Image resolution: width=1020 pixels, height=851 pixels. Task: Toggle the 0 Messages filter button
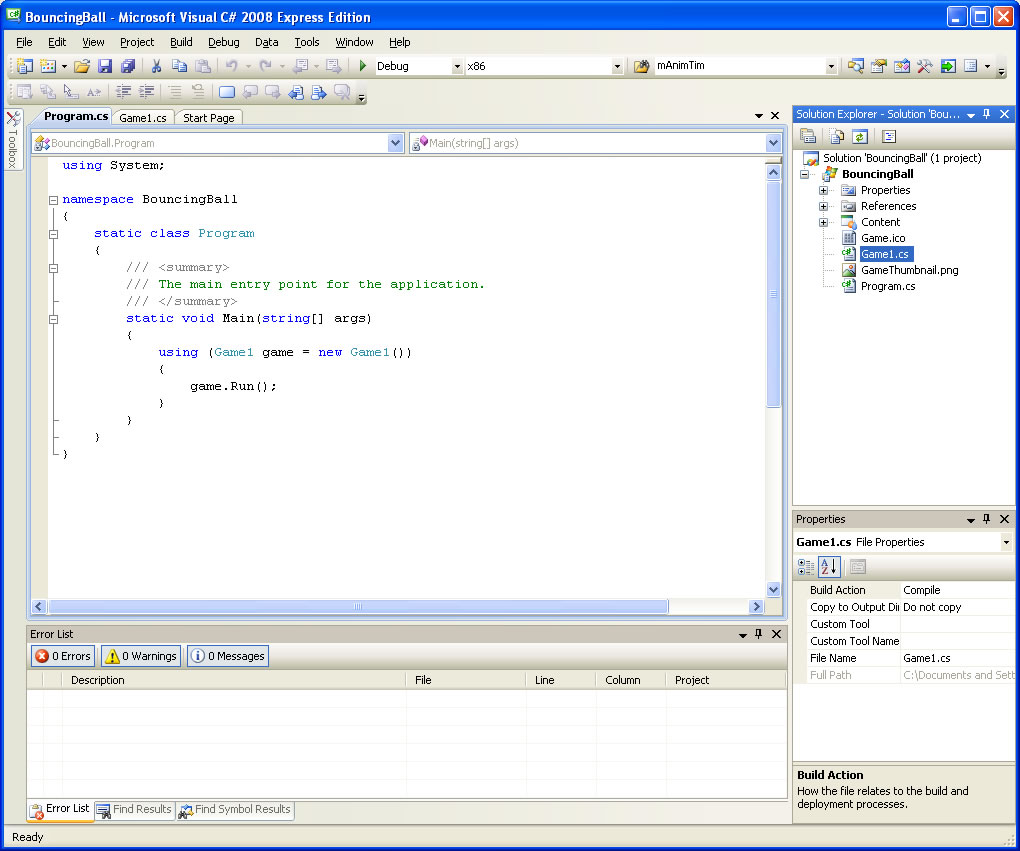pos(228,656)
